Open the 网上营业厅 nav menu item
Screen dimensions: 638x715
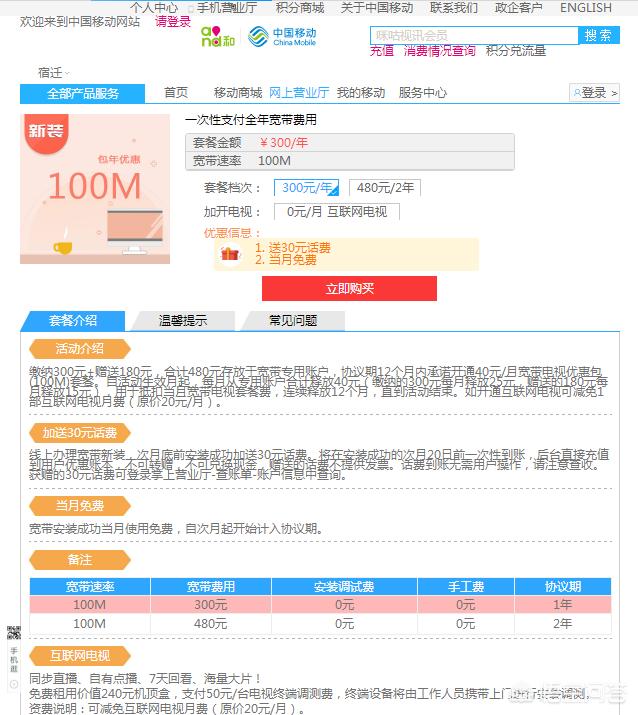click(299, 93)
